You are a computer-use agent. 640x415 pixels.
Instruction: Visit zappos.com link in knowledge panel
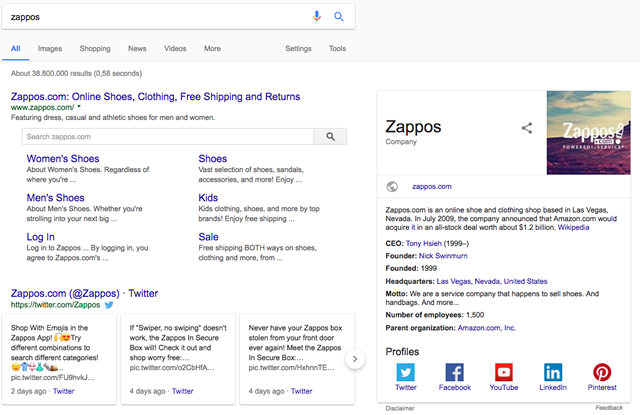coord(432,186)
